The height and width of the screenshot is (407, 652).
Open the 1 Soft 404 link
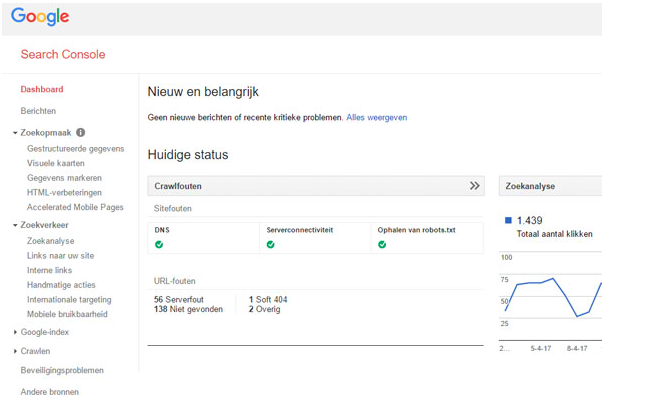point(268,299)
